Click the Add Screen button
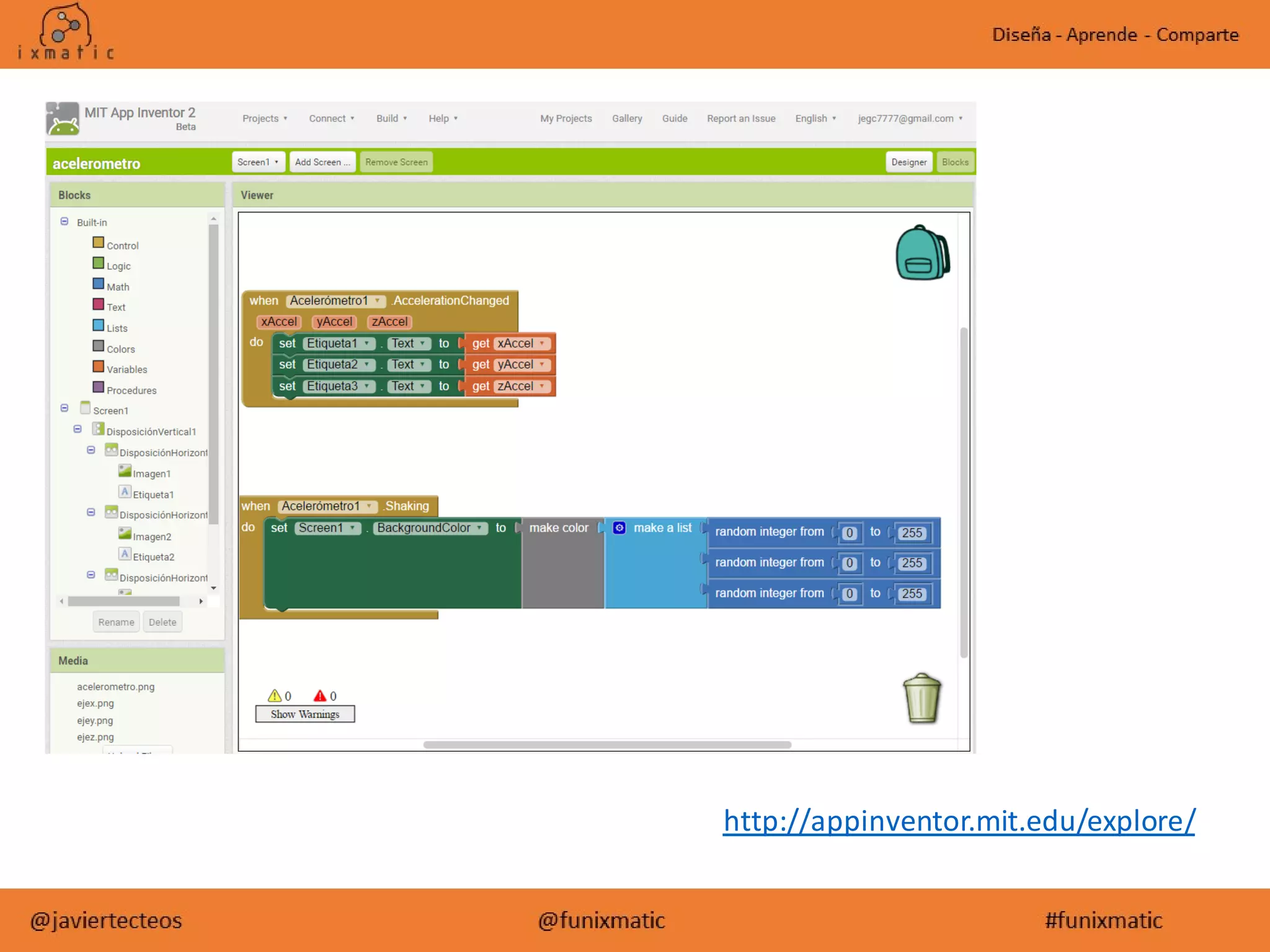This screenshot has height=952, width=1270. click(322, 162)
